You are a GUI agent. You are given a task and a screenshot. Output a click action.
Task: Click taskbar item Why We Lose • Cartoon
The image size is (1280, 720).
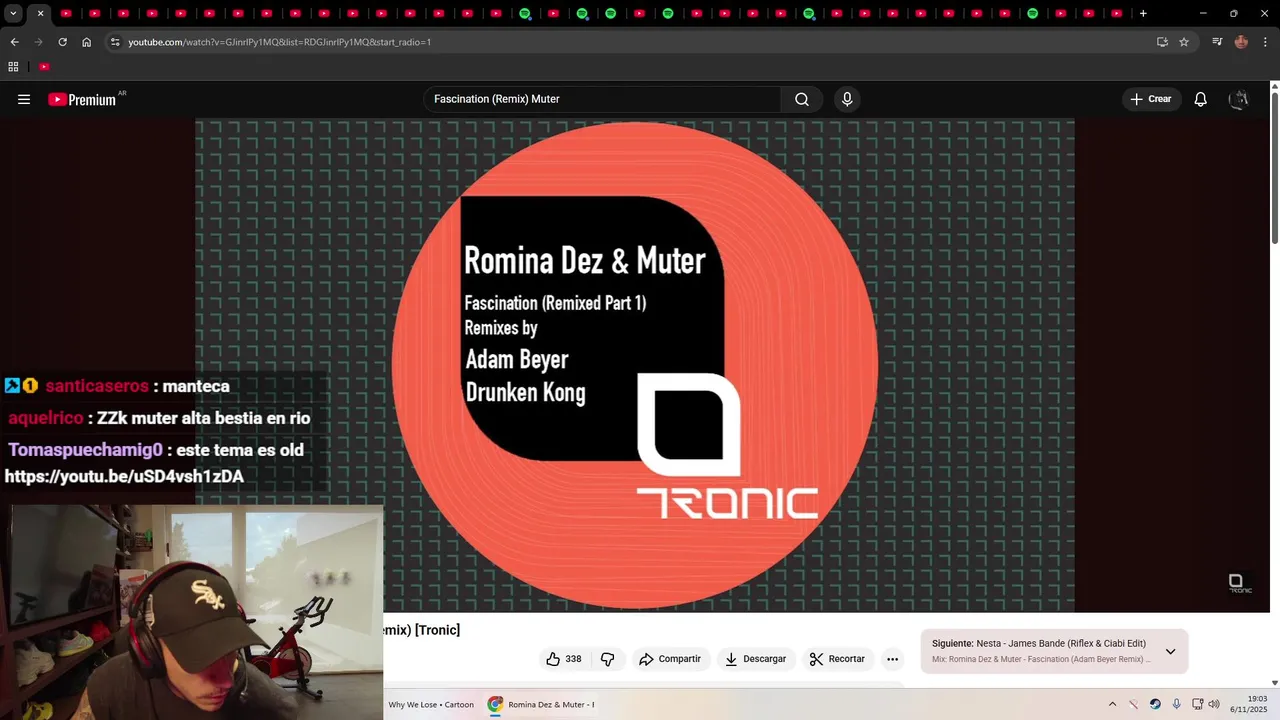pyautogui.click(x=431, y=705)
